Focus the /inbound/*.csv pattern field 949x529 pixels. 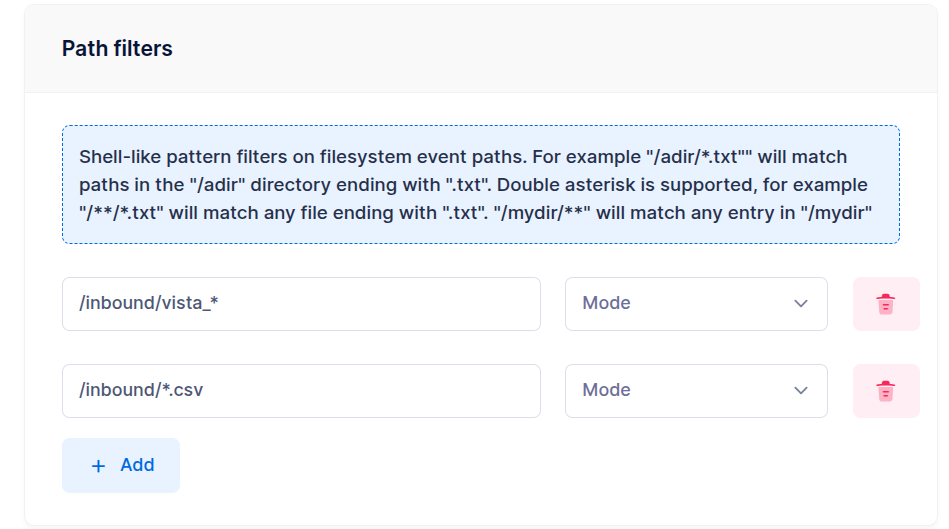pos(301,391)
